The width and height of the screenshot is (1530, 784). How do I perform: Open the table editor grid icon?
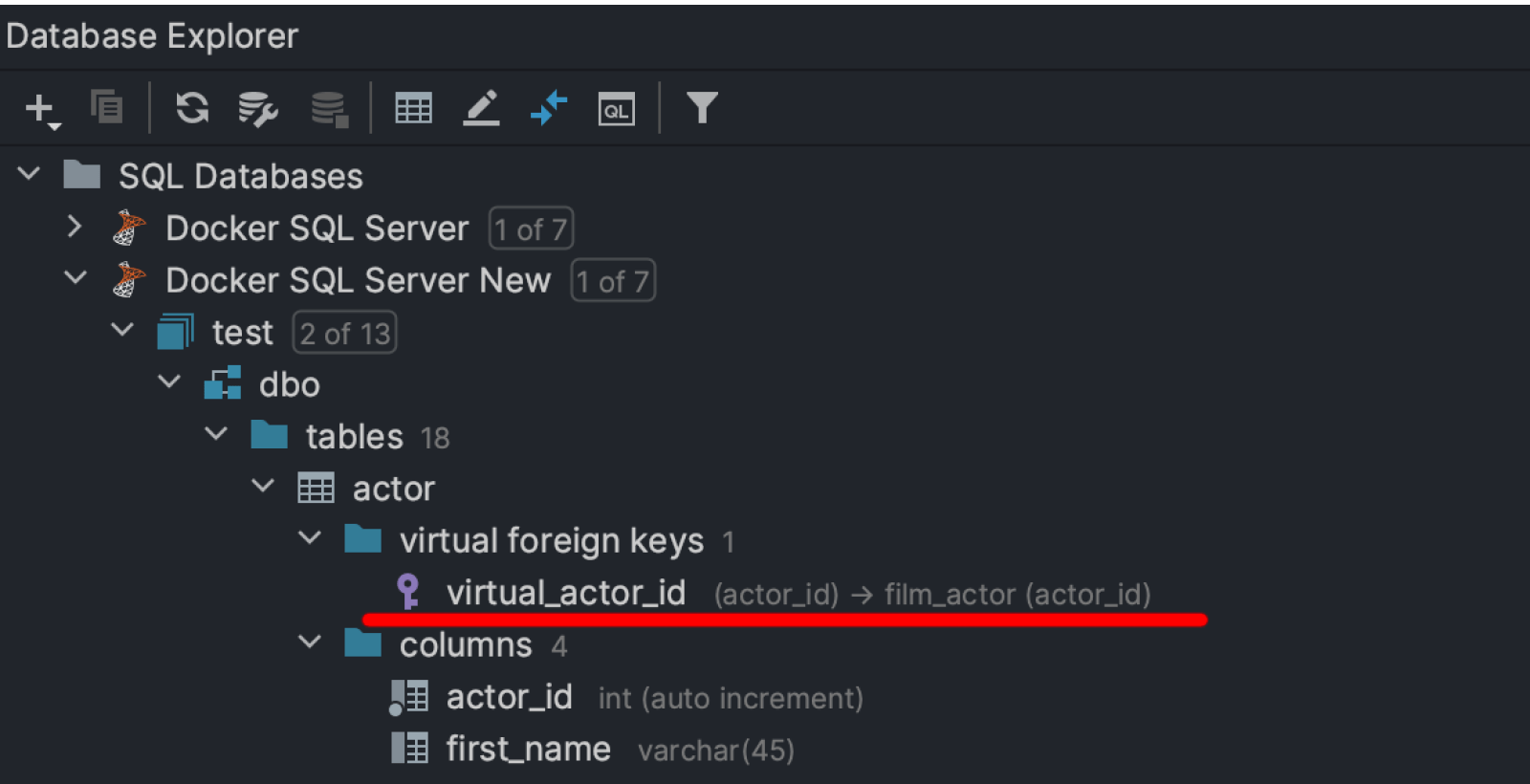coord(413,108)
